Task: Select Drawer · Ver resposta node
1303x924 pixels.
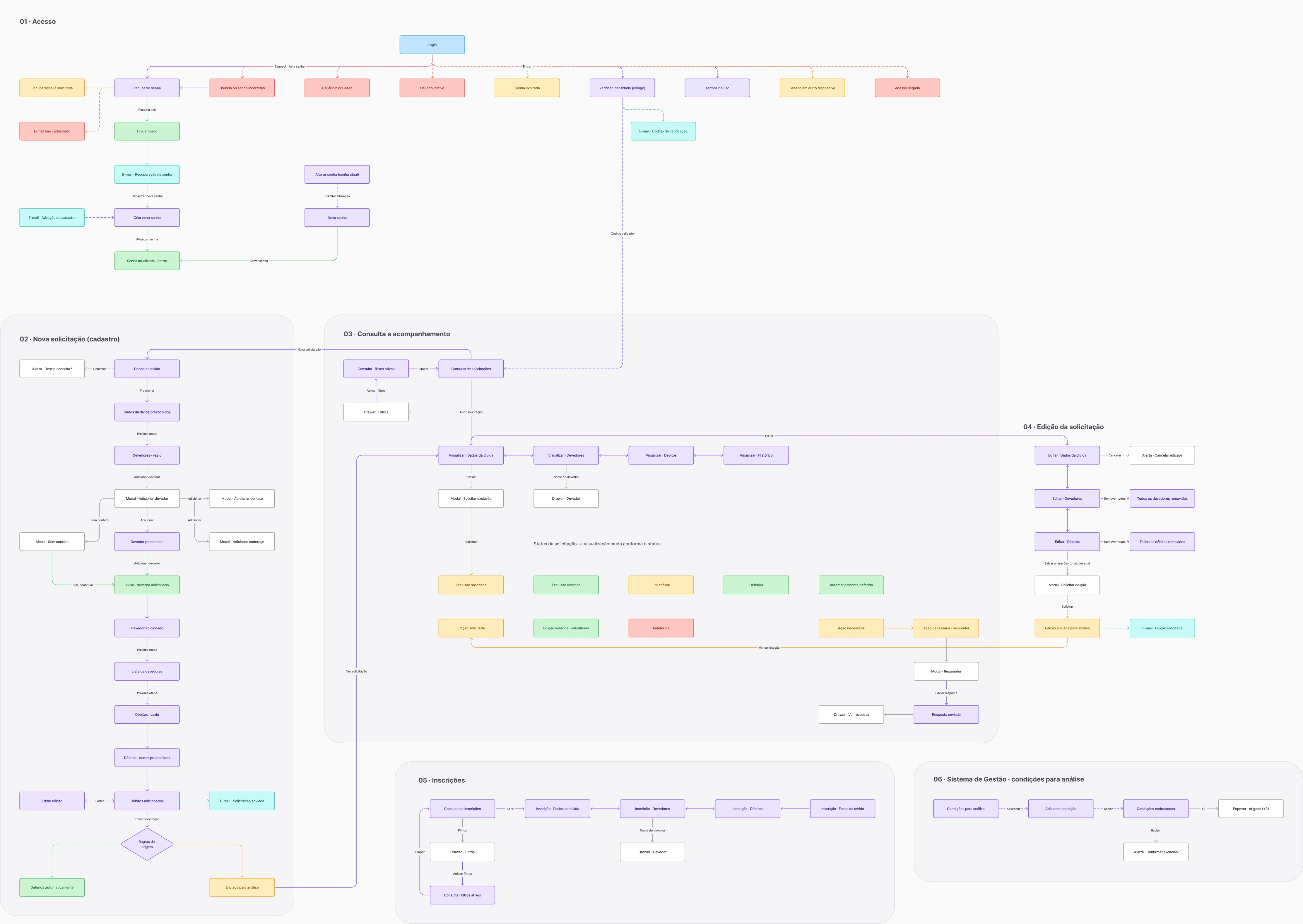Action: click(851, 715)
